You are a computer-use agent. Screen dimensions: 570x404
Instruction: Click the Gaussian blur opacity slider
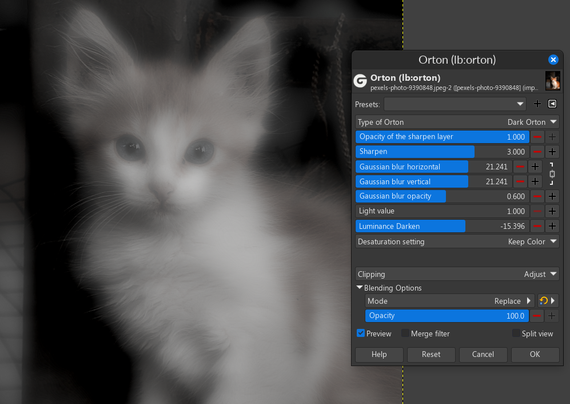(x=442, y=196)
